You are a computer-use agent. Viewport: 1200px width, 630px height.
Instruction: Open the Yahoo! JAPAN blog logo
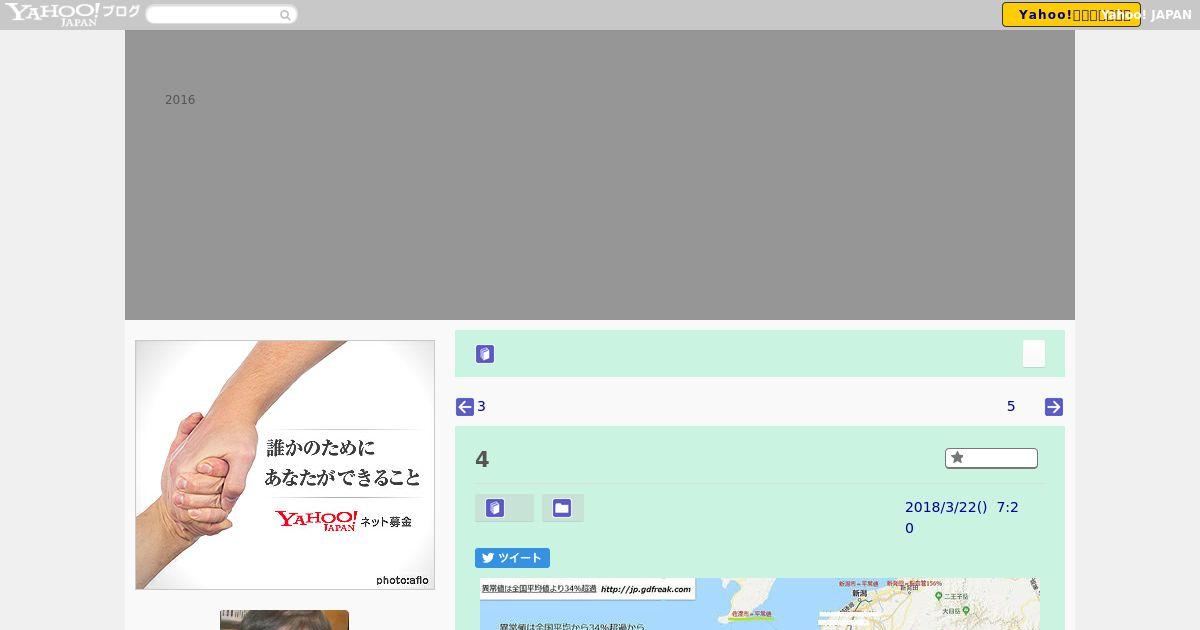pyautogui.click(x=72, y=14)
